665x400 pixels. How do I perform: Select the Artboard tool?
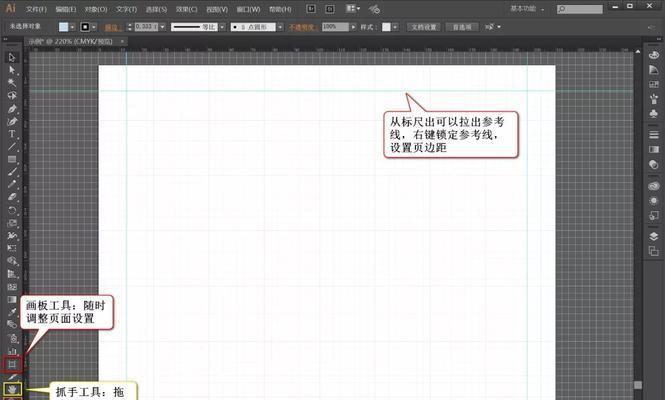[12, 364]
